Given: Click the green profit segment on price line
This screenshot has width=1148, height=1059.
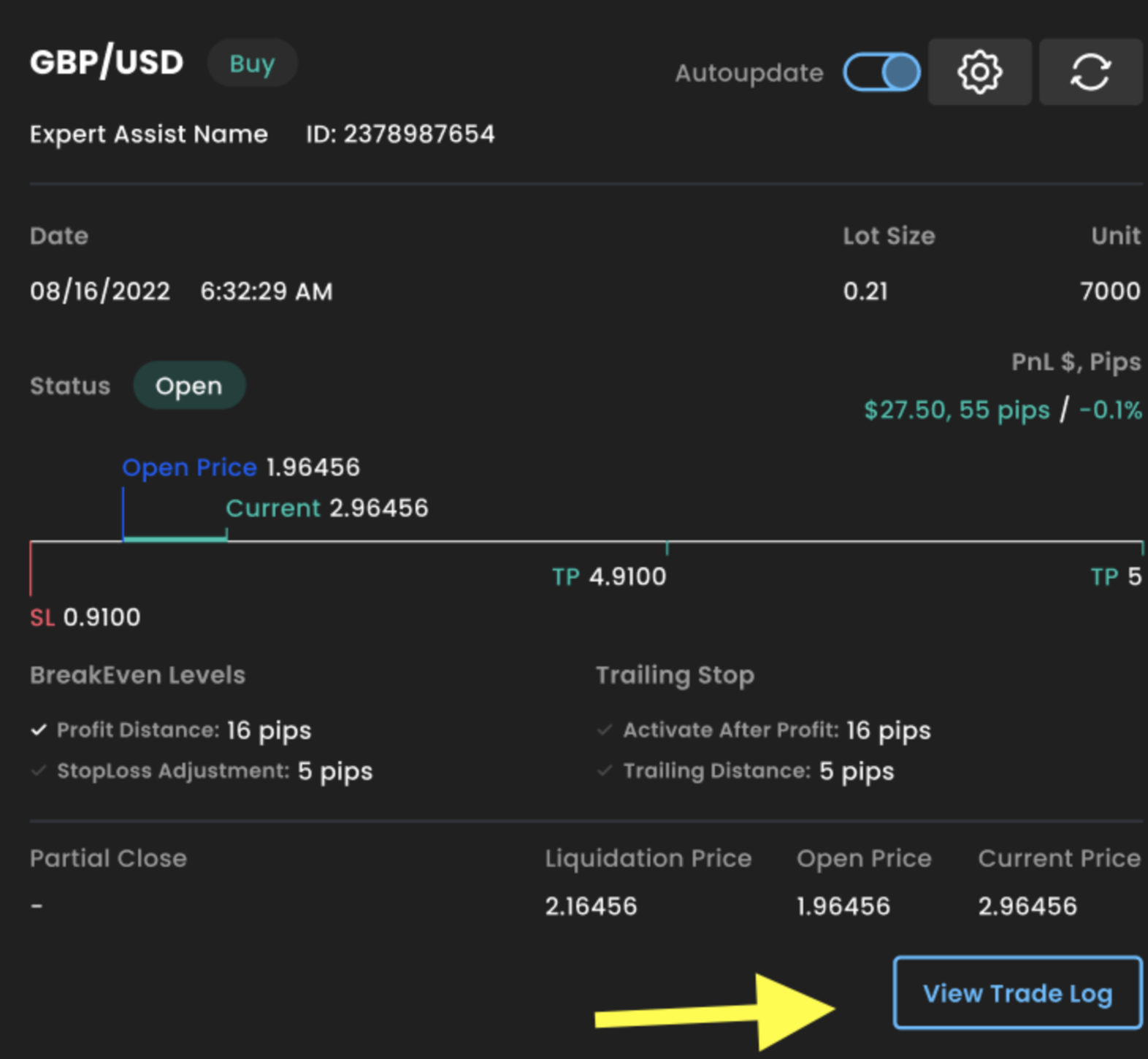Looking at the screenshot, I should 175,539.
